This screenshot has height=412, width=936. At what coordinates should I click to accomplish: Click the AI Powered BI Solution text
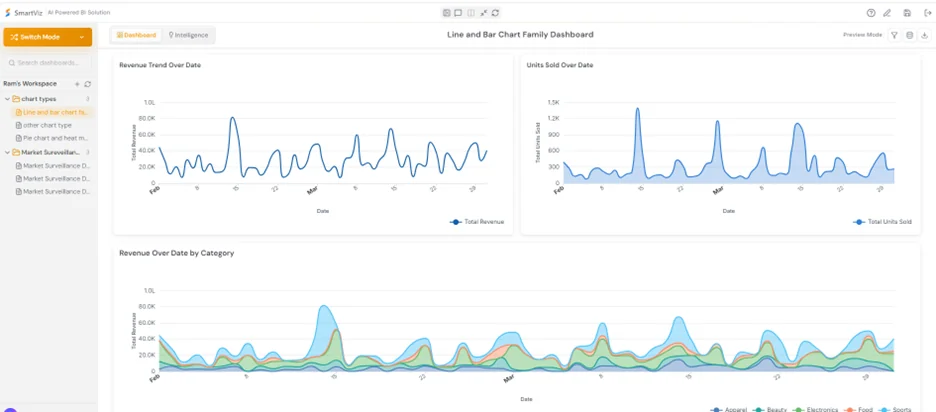point(79,13)
